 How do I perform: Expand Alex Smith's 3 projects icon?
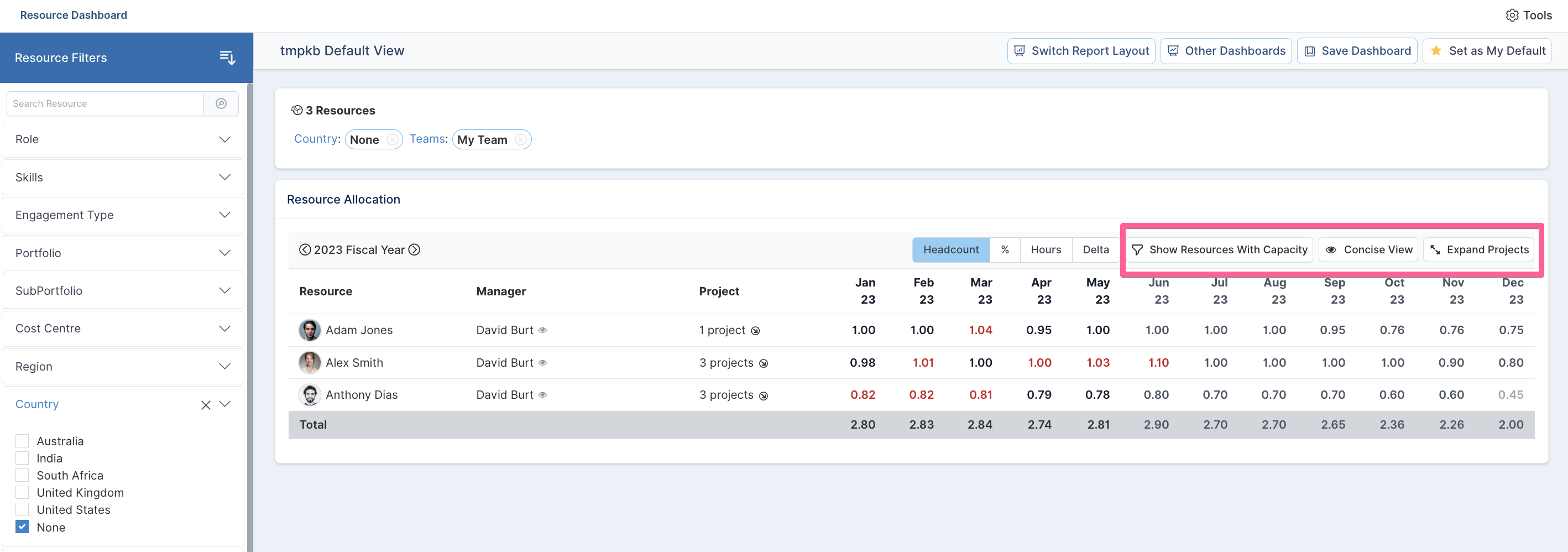click(x=764, y=363)
